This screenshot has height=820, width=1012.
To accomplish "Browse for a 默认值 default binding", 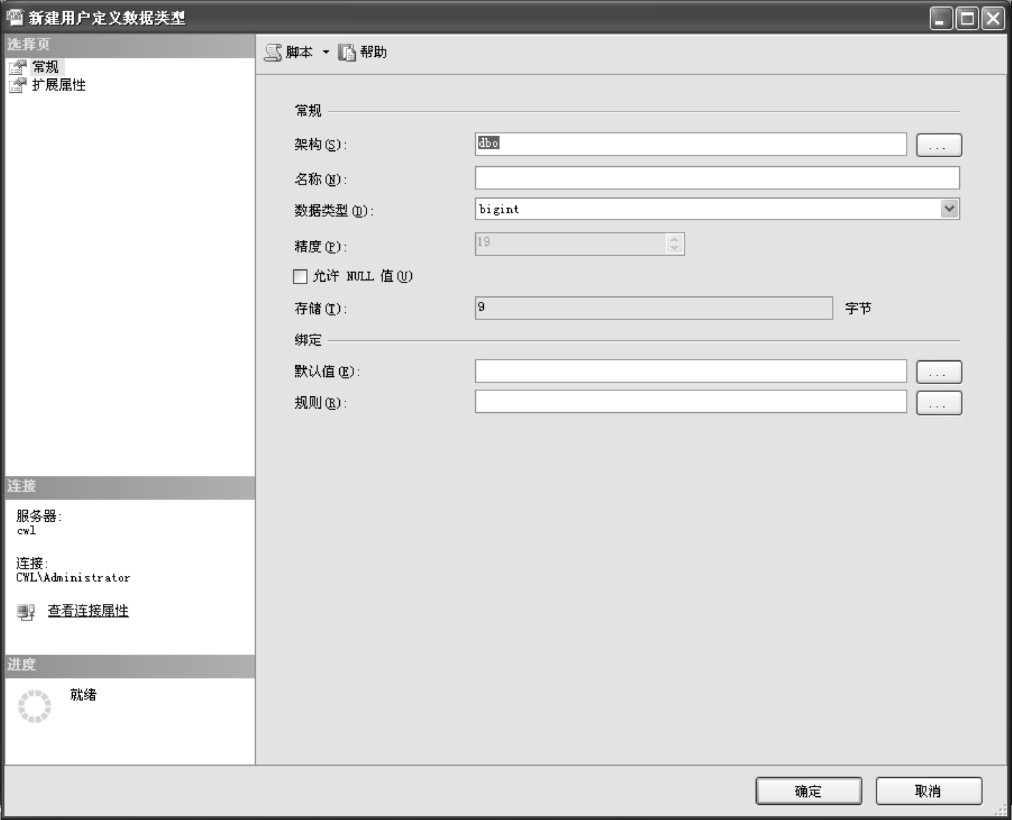I will 939,372.
